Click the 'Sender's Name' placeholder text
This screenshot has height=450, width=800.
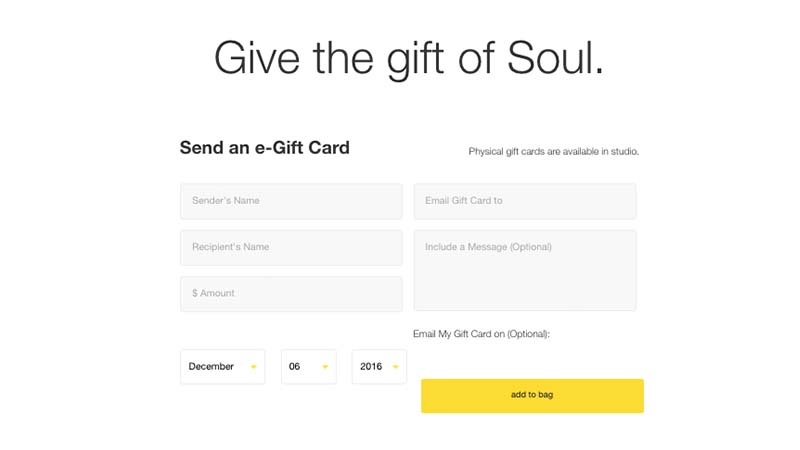[226, 201]
